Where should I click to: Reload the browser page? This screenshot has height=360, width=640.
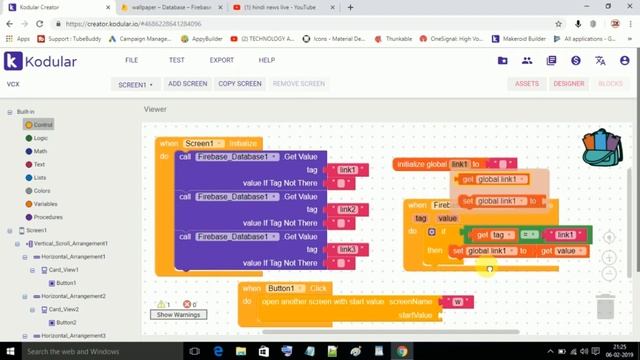point(40,24)
